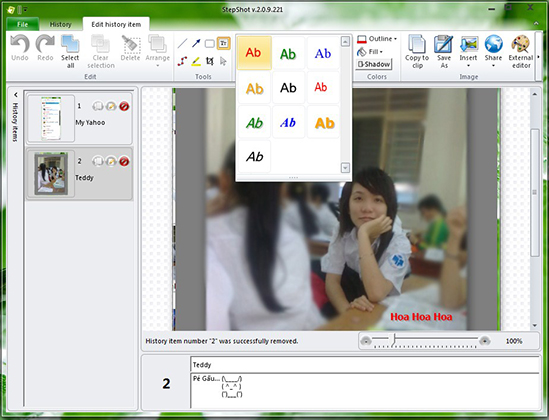Choose the upright green Ab text style

288,53
